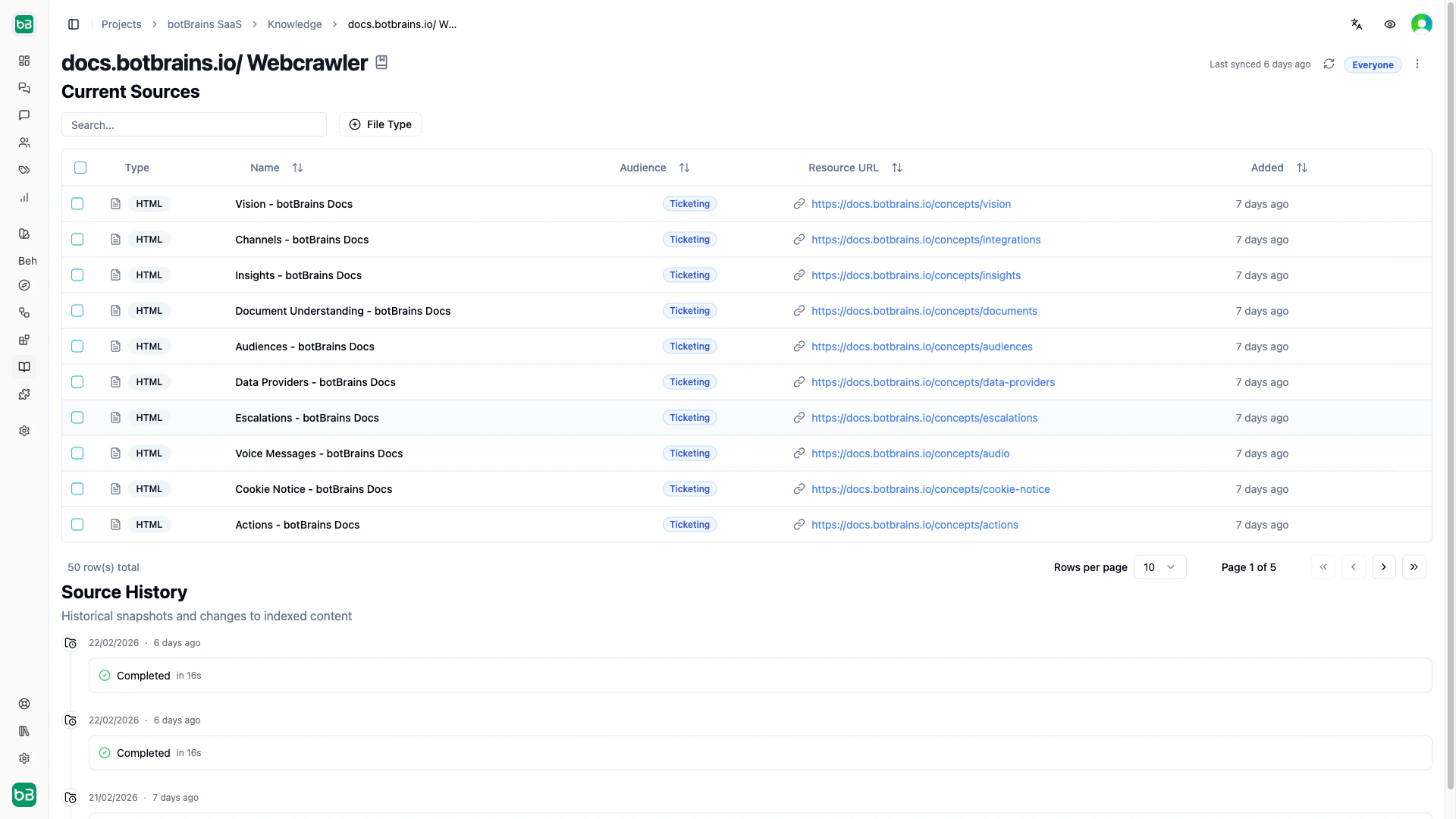Refresh sync using the circular arrows icon
Image resolution: width=1456 pixels, height=819 pixels.
[1329, 64]
